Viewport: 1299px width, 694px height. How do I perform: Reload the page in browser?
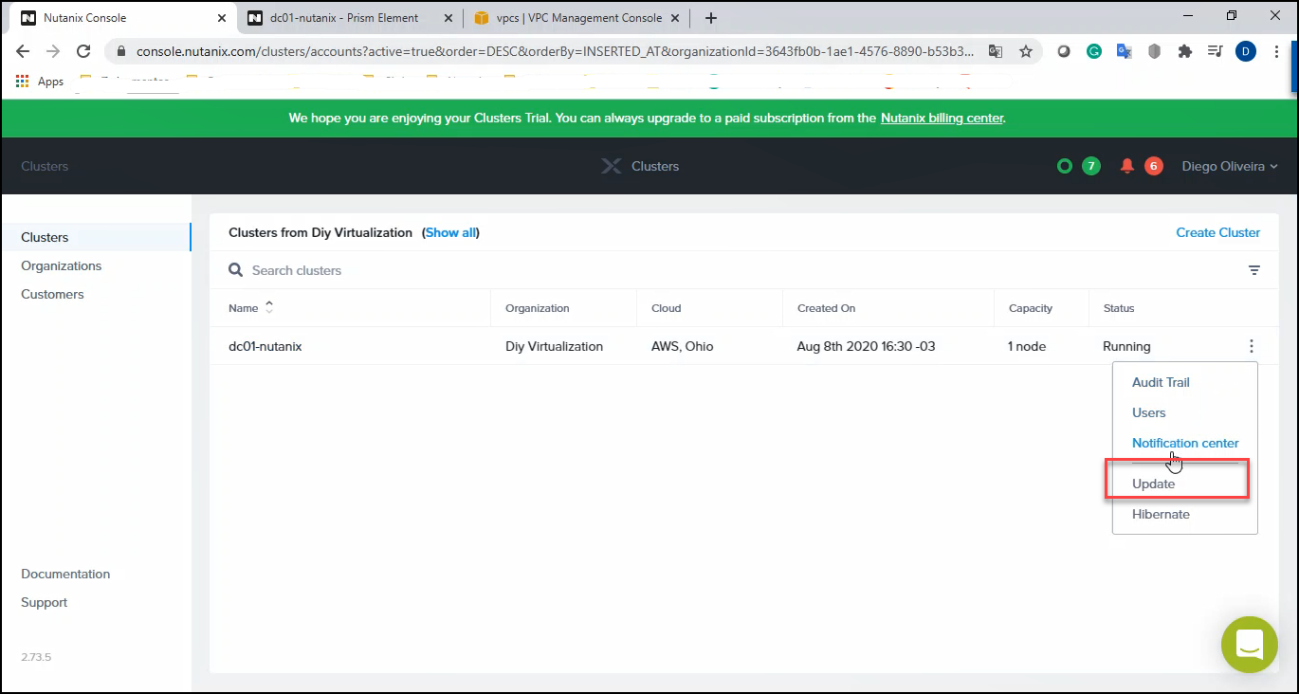coord(84,51)
